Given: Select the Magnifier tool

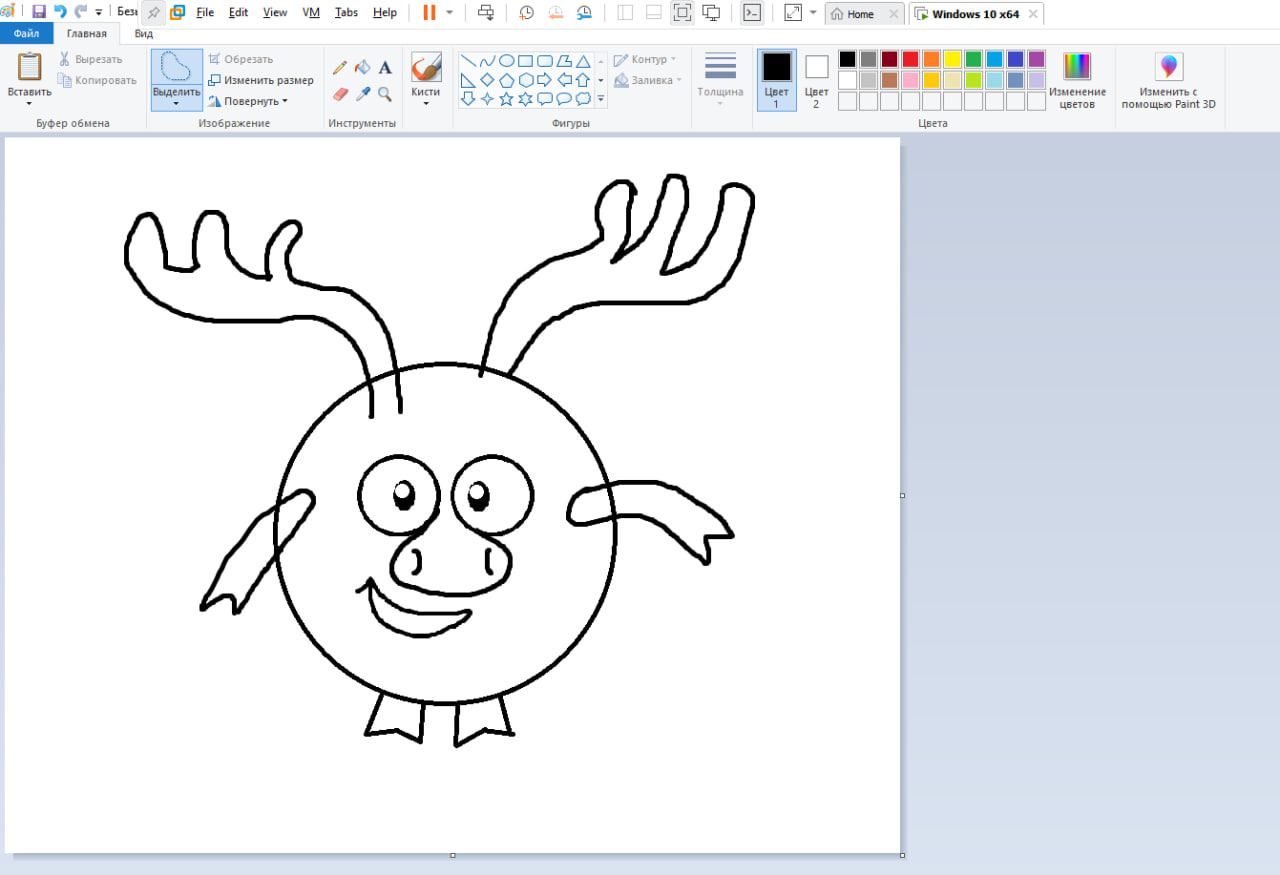Looking at the screenshot, I should pyautogui.click(x=385, y=94).
